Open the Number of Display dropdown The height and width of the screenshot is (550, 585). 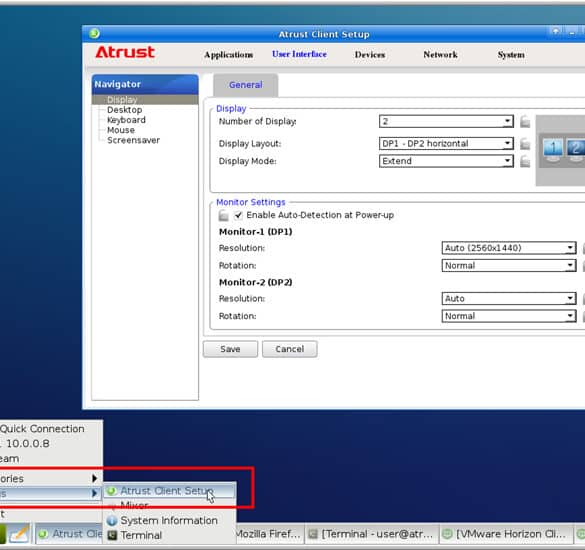click(x=446, y=122)
